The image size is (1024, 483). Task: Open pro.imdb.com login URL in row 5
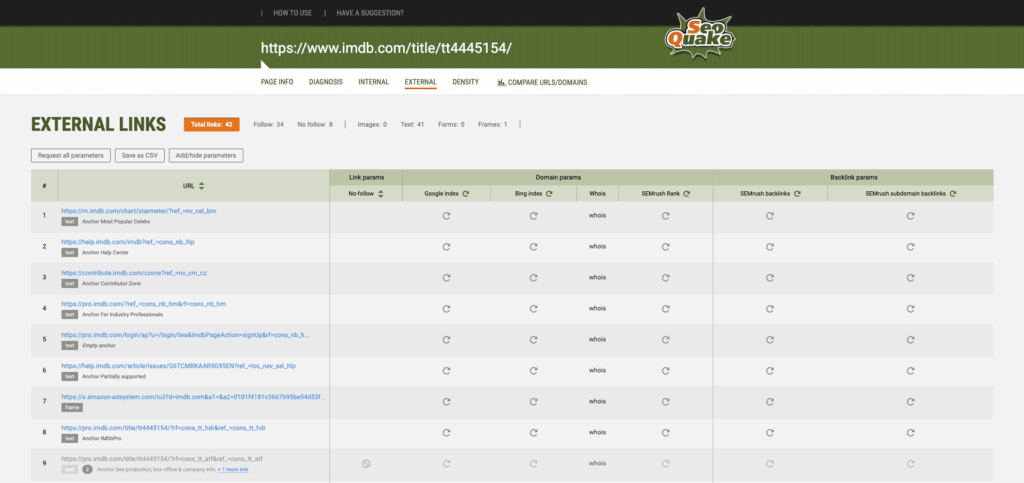[x=185, y=334]
